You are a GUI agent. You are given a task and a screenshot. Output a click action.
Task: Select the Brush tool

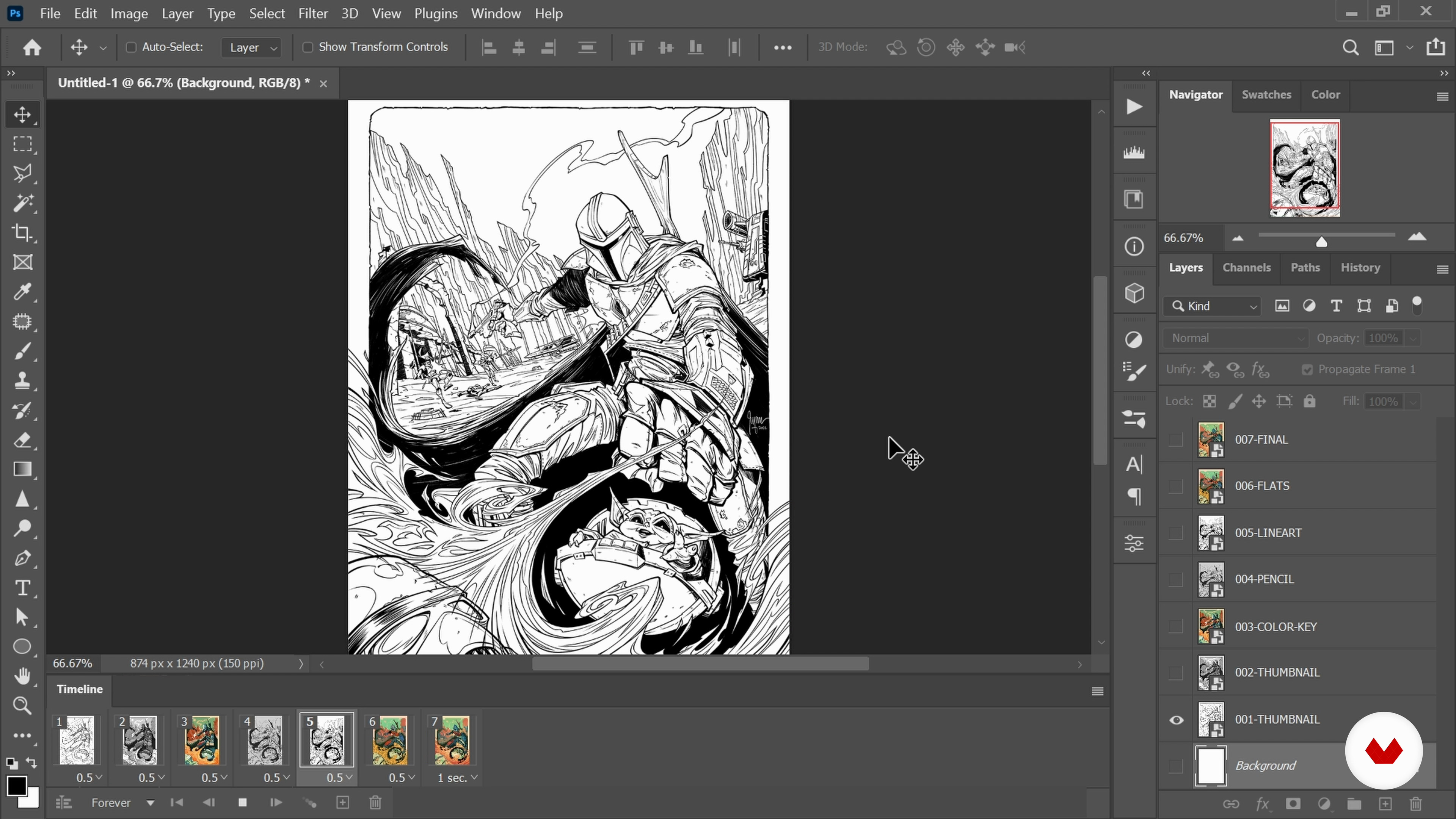click(x=23, y=351)
